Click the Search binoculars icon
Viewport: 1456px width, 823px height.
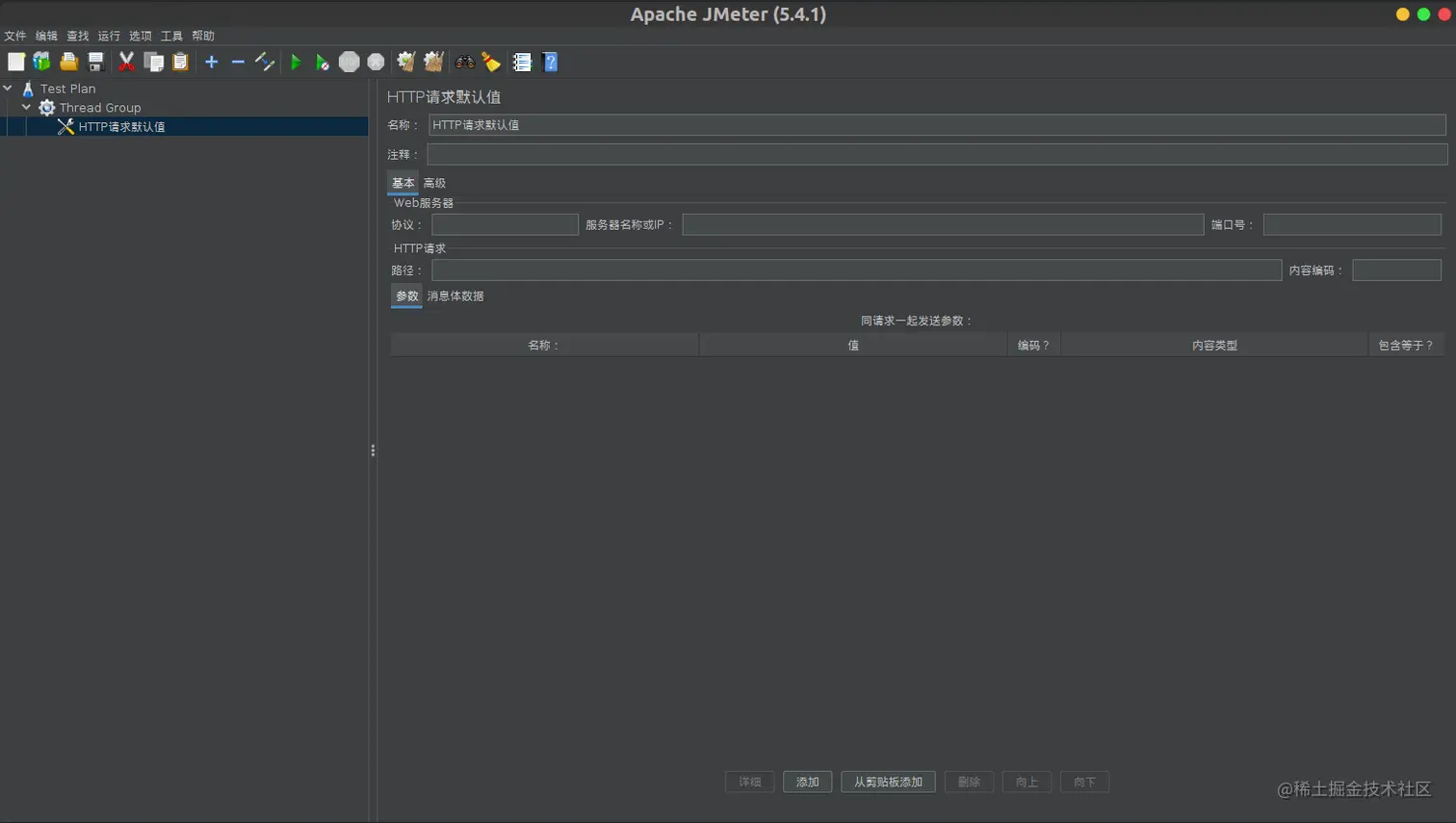[465, 62]
